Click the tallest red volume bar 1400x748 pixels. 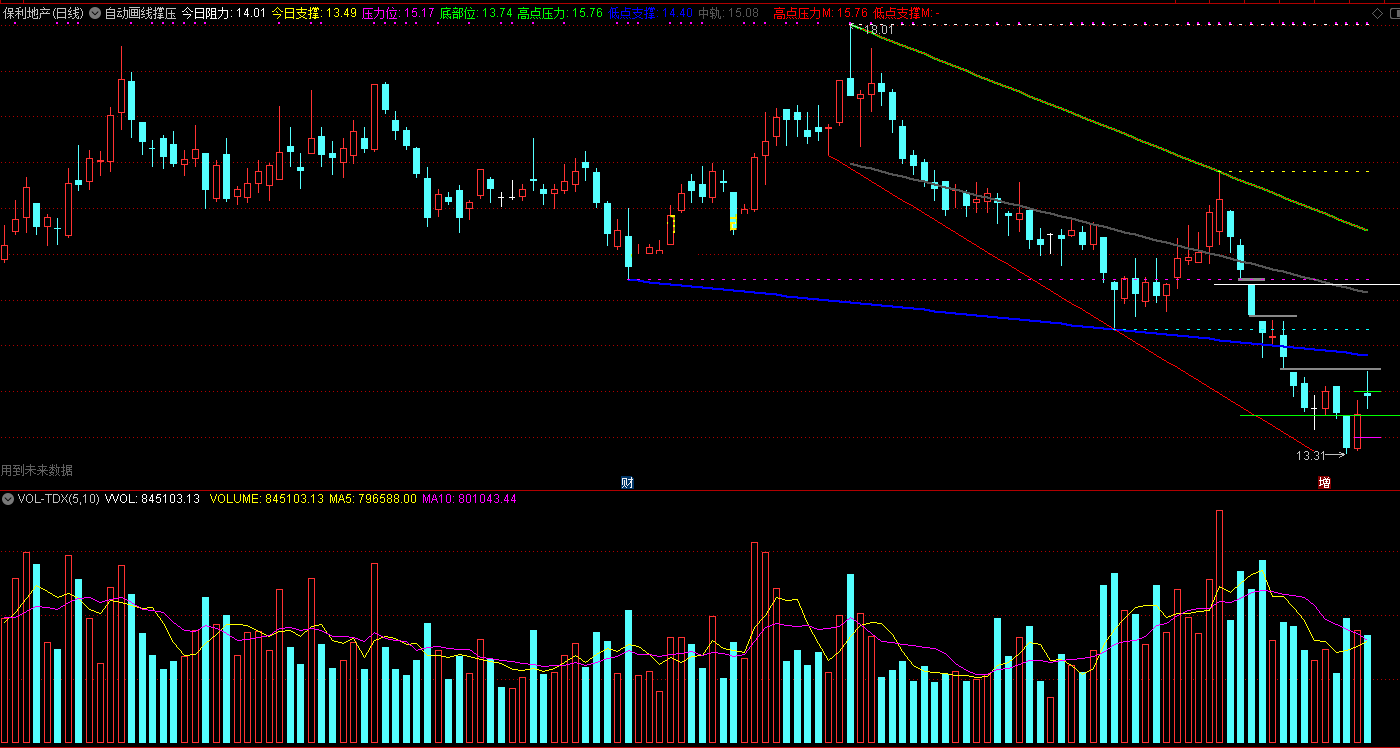1219,627
